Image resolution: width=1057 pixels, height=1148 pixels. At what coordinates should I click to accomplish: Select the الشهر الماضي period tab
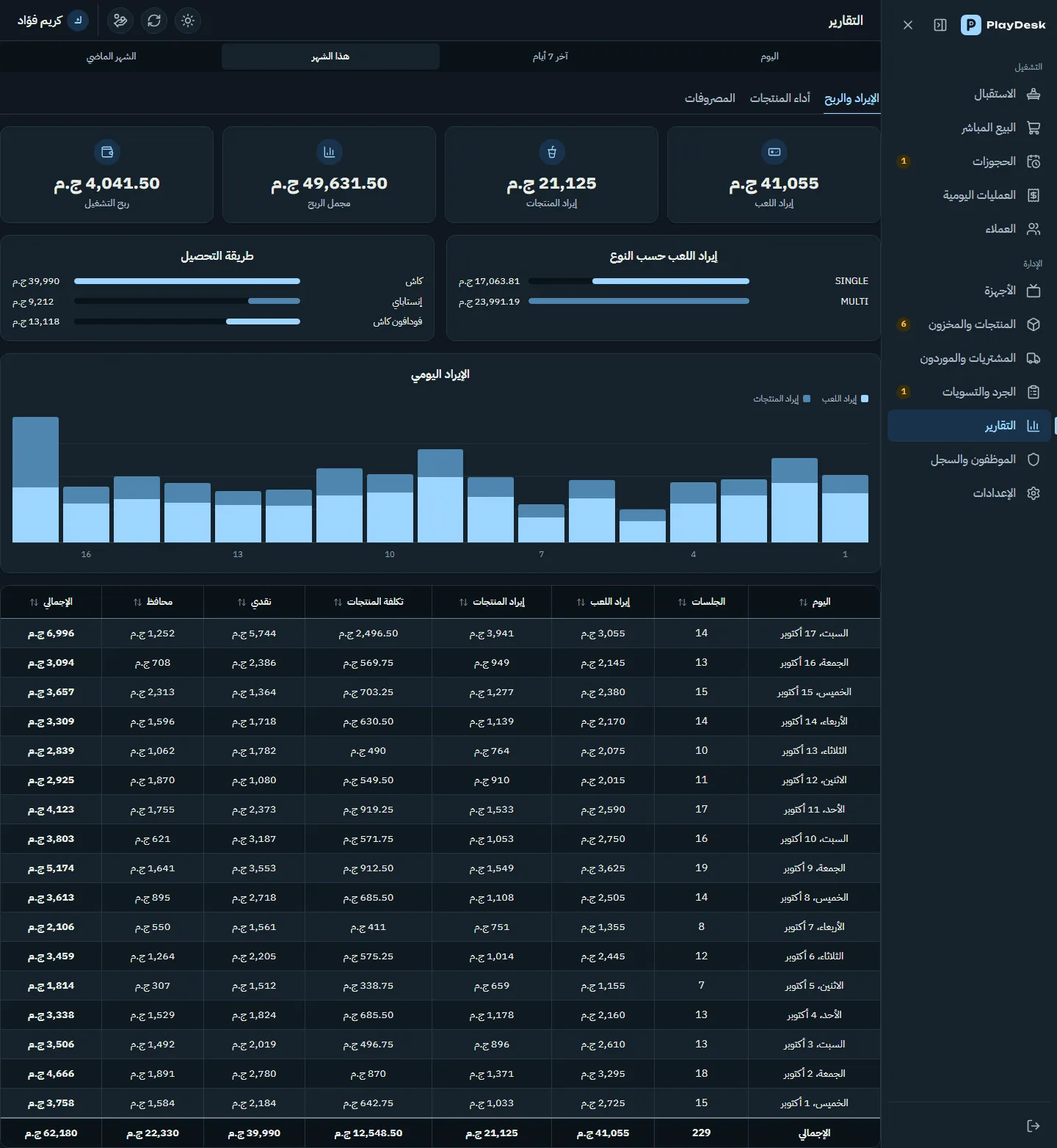112,57
